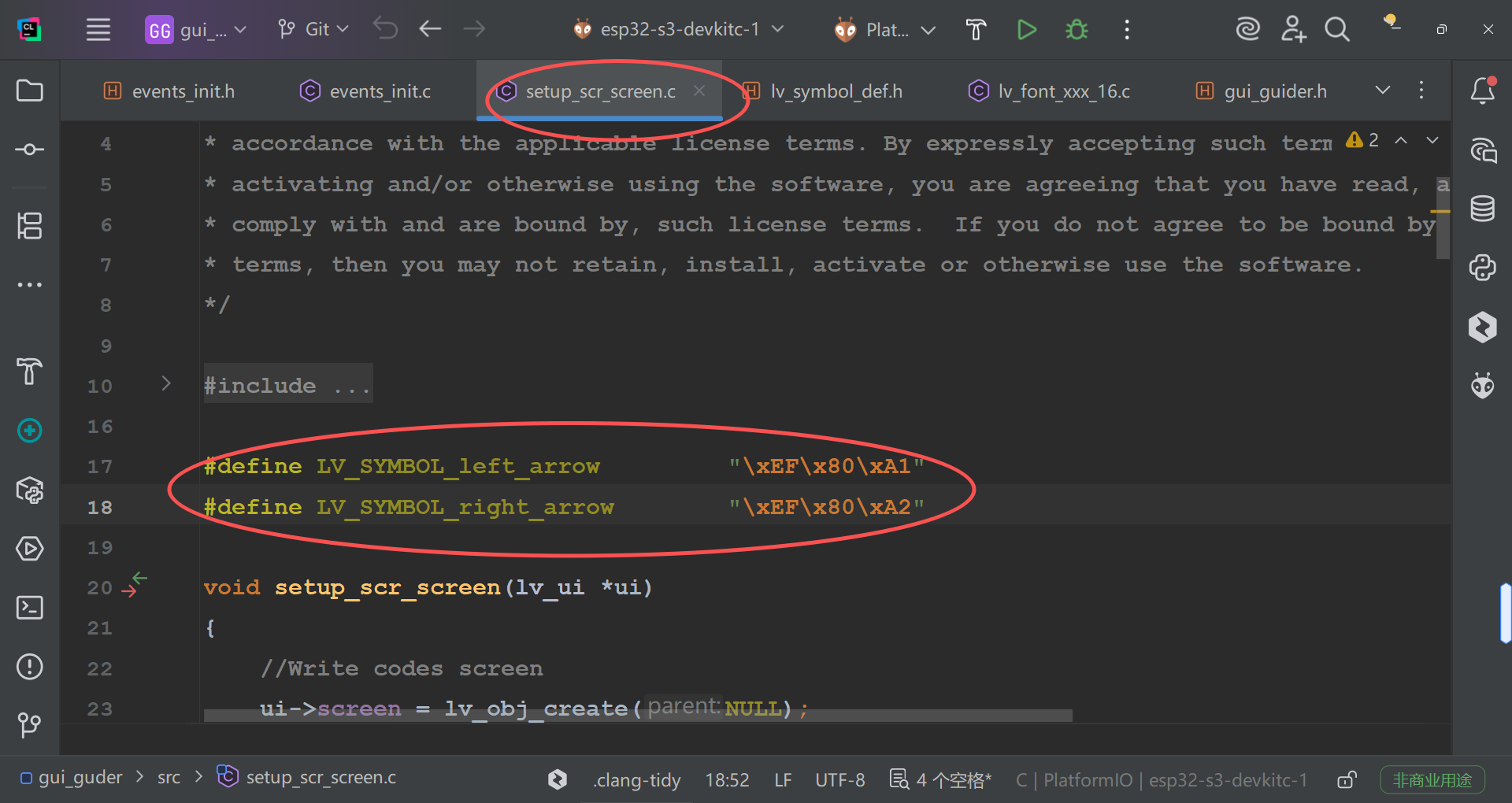Open Services run tool window
The width and height of the screenshot is (1512, 803).
pyautogui.click(x=30, y=549)
